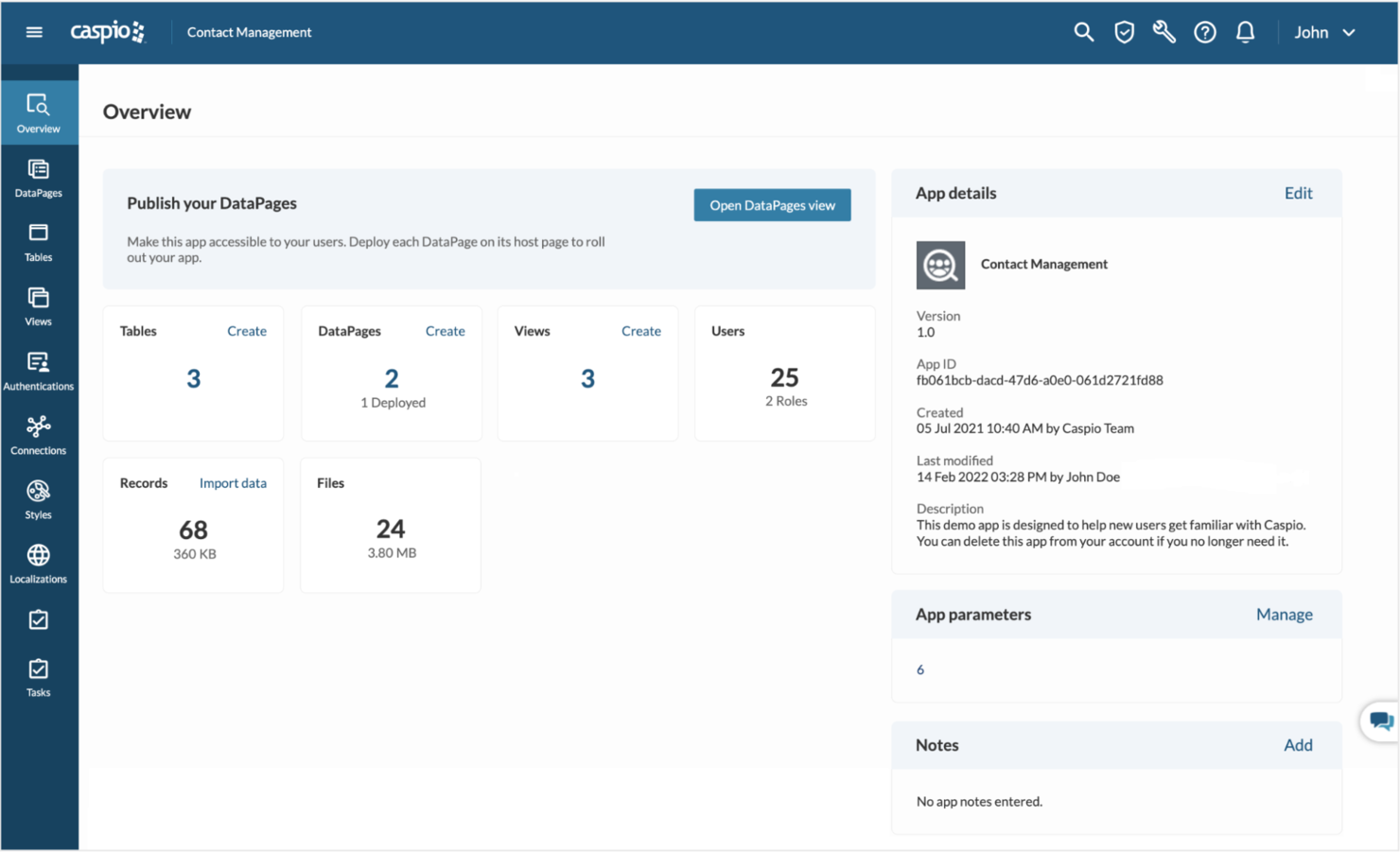The height and width of the screenshot is (852, 1400).
Task: Open the hamburger navigation menu
Action: pos(34,31)
